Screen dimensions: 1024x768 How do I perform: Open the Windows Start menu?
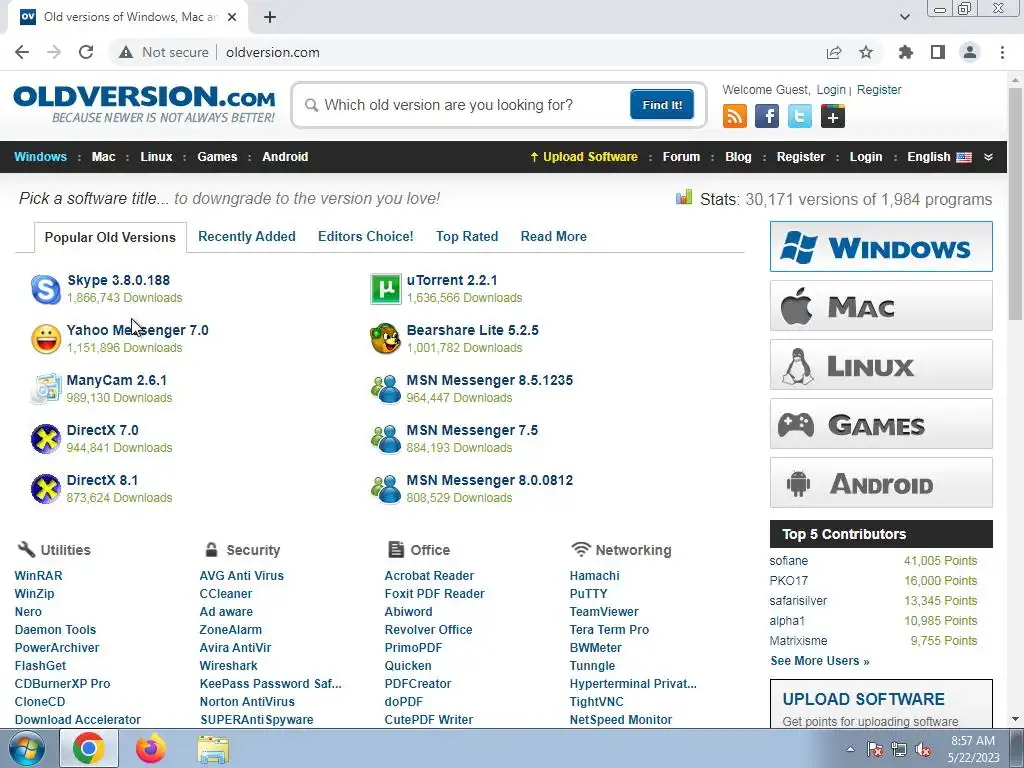coord(27,748)
